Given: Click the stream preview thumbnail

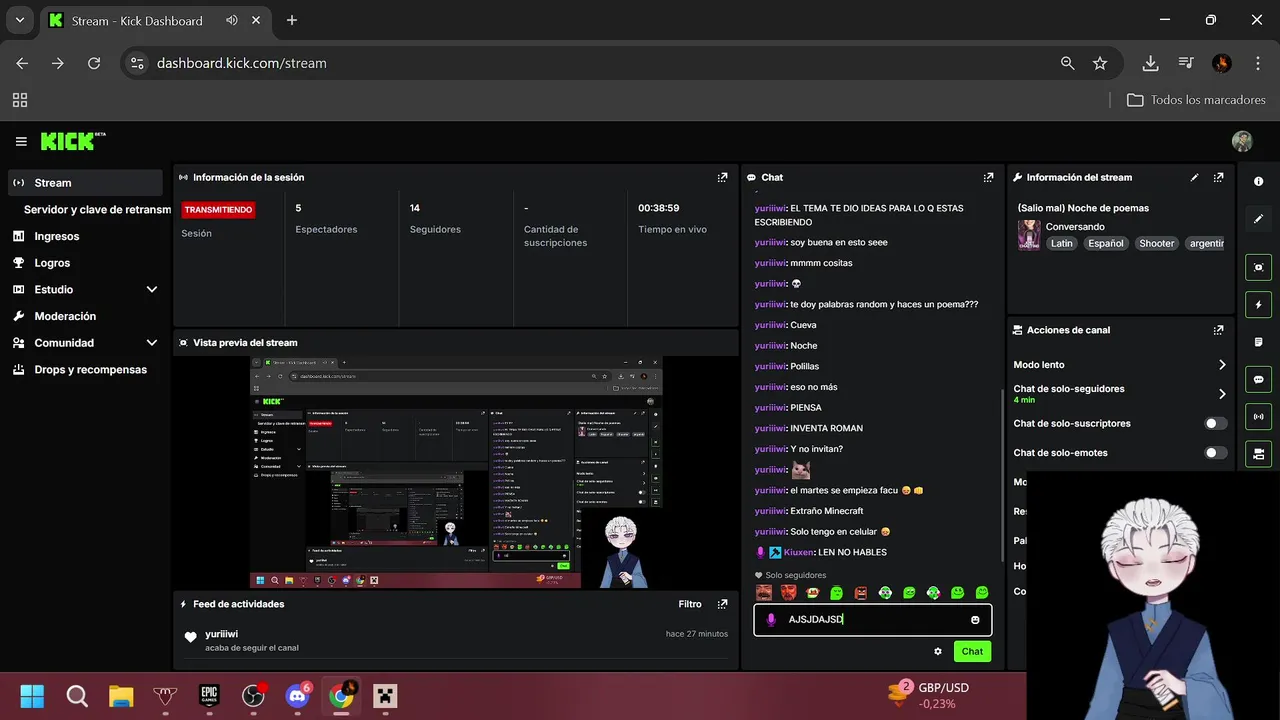Looking at the screenshot, I should point(456,472).
